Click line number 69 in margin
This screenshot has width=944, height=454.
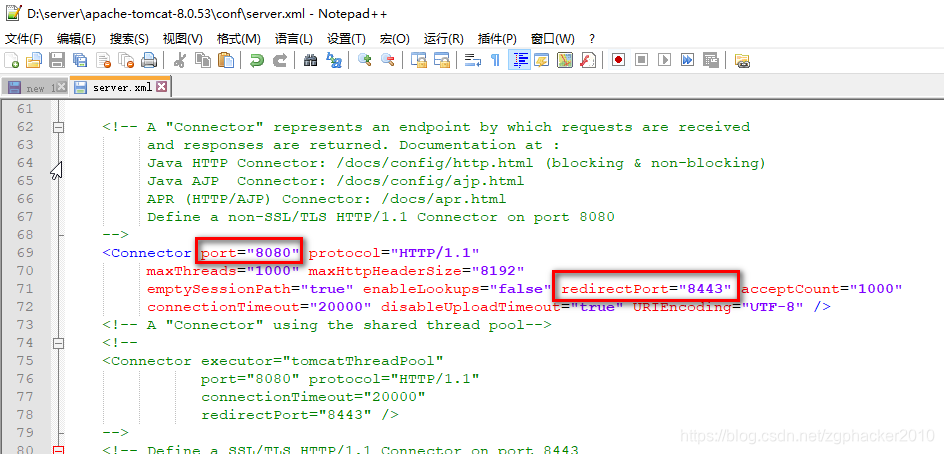pos(25,253)
